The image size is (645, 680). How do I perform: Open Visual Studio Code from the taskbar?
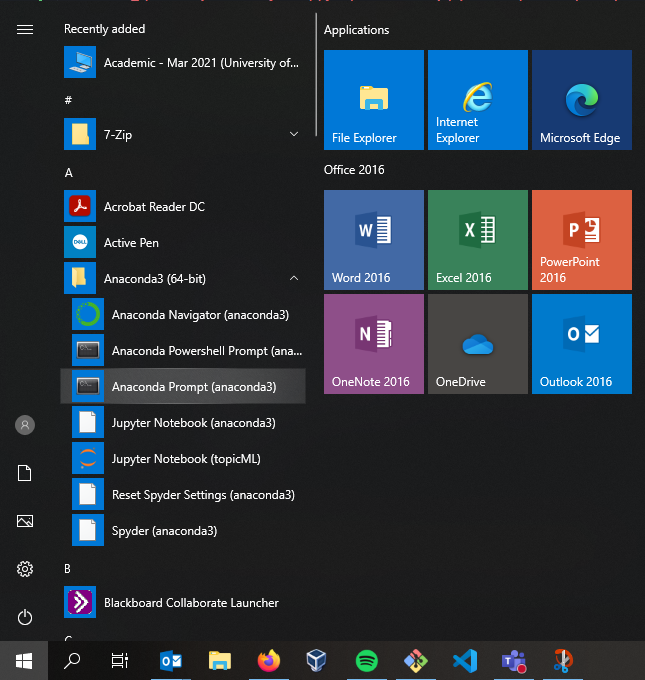click(465, 660)
